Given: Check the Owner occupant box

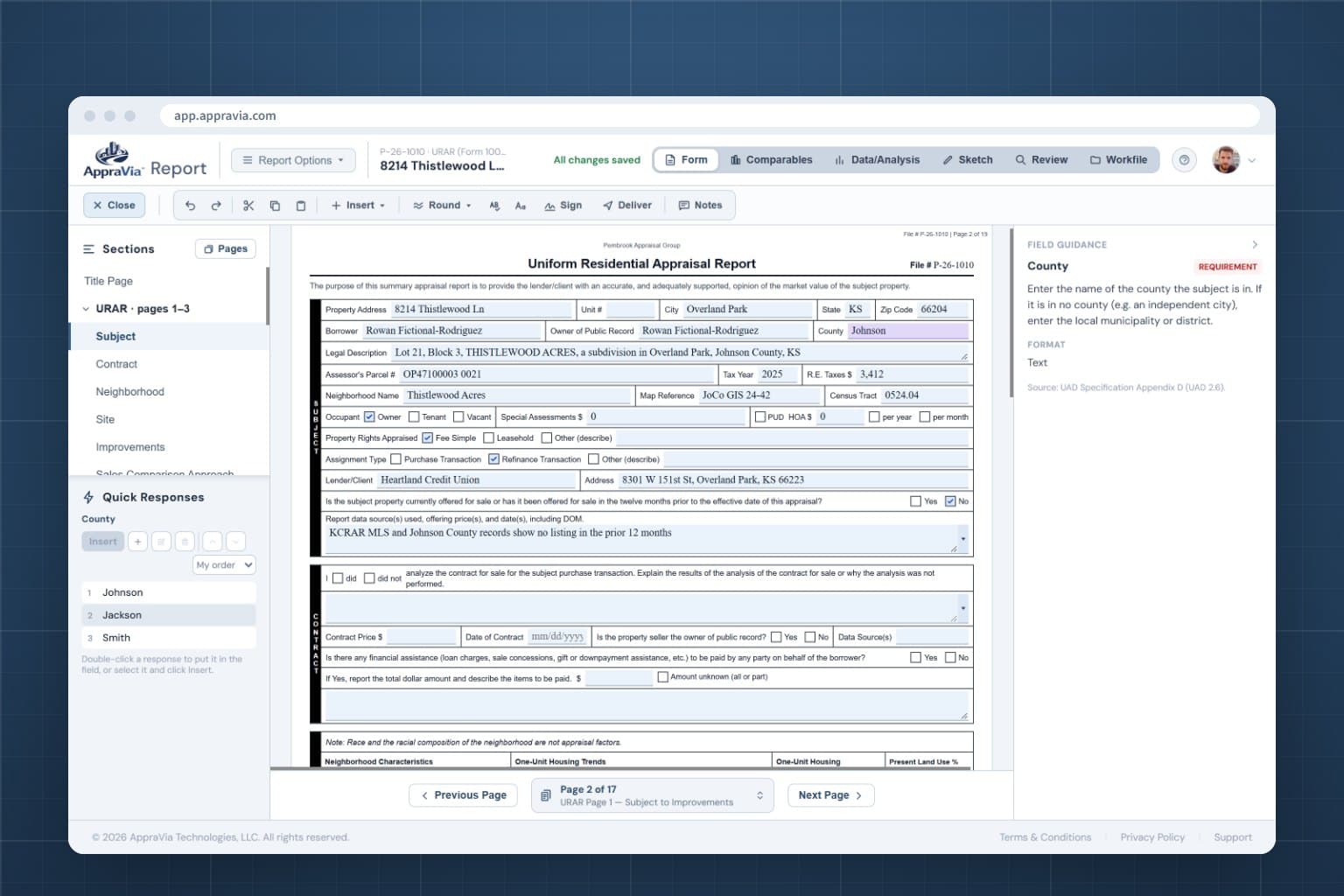Looking at the screenshot, I should pyautogui.click(x=369, y=416).
